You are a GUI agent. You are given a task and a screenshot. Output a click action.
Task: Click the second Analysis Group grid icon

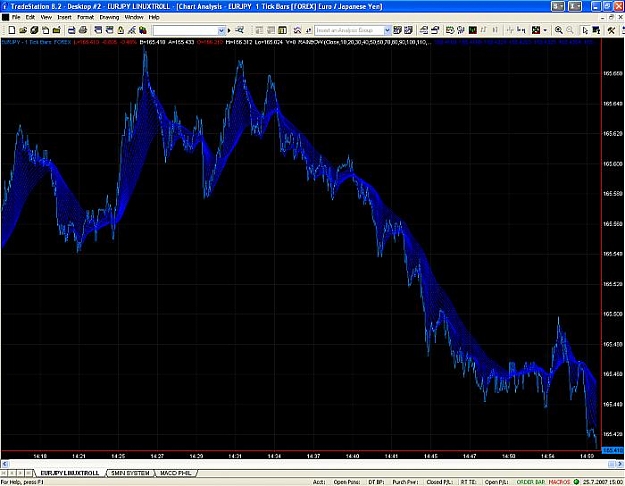(x=408, y=30)
